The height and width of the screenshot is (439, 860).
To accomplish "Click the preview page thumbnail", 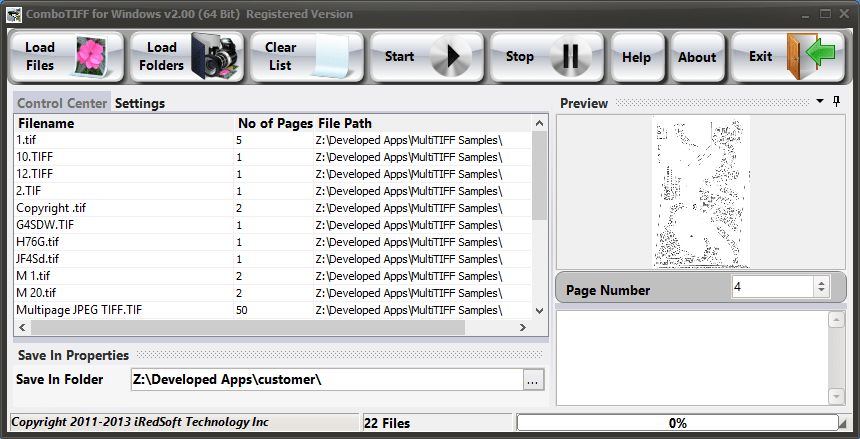I will tap(701, 192).
